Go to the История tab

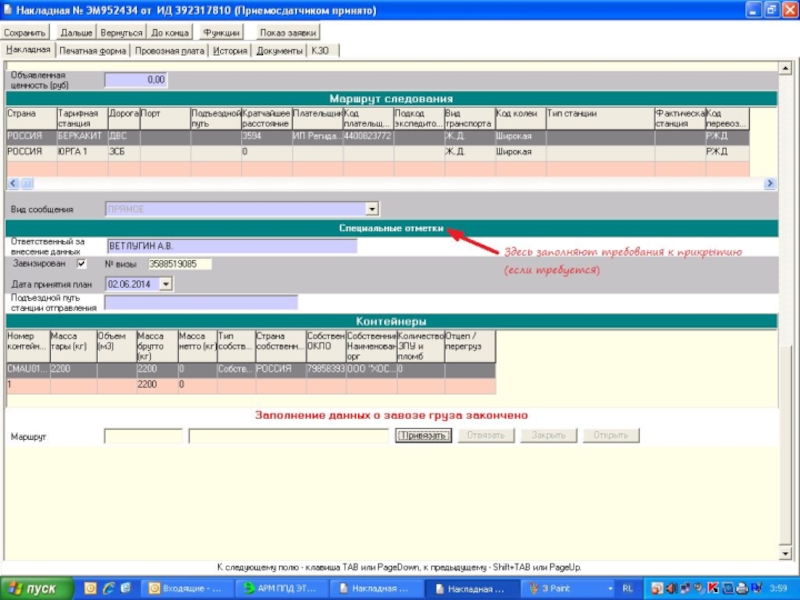tap(229, 50)
